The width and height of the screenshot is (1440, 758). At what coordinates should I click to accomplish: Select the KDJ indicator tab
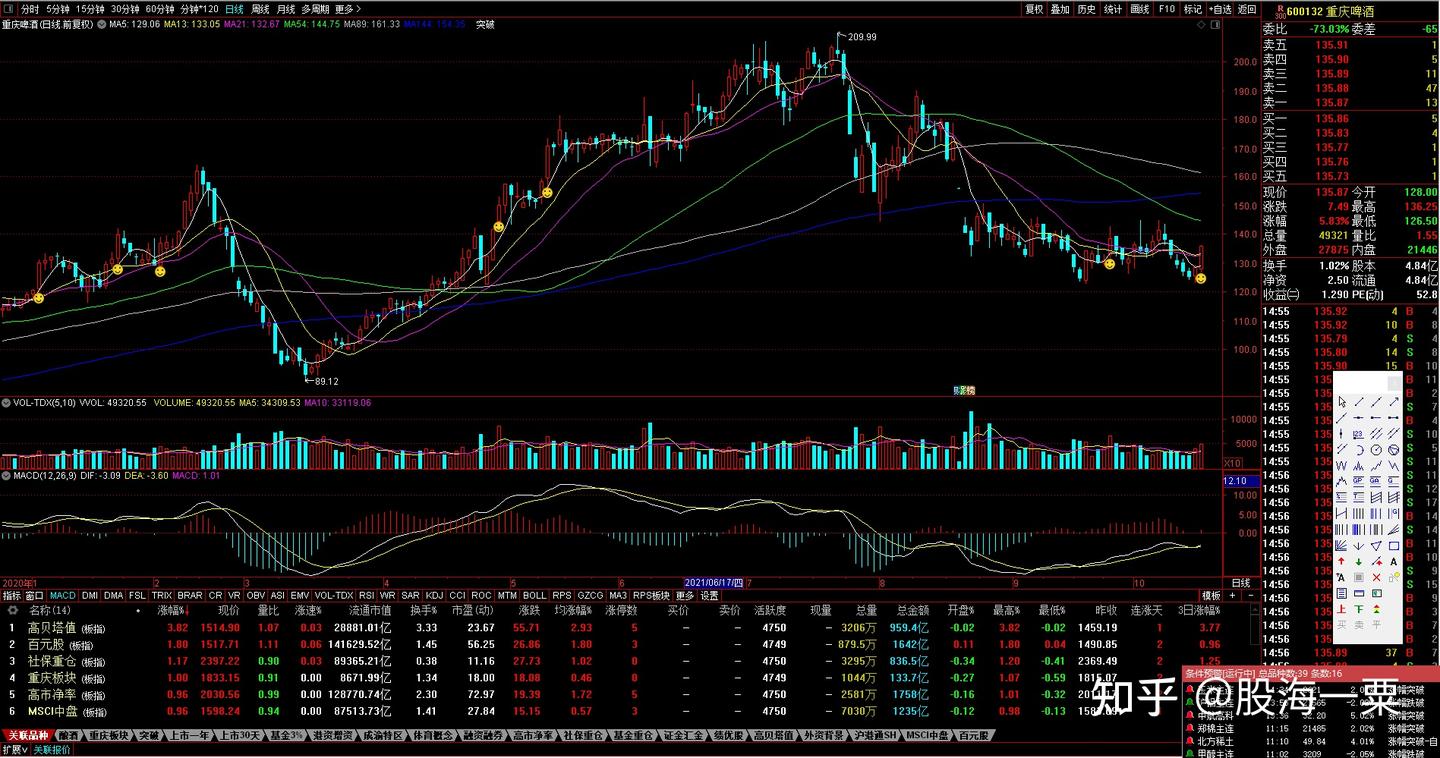[x=434, y=595]
